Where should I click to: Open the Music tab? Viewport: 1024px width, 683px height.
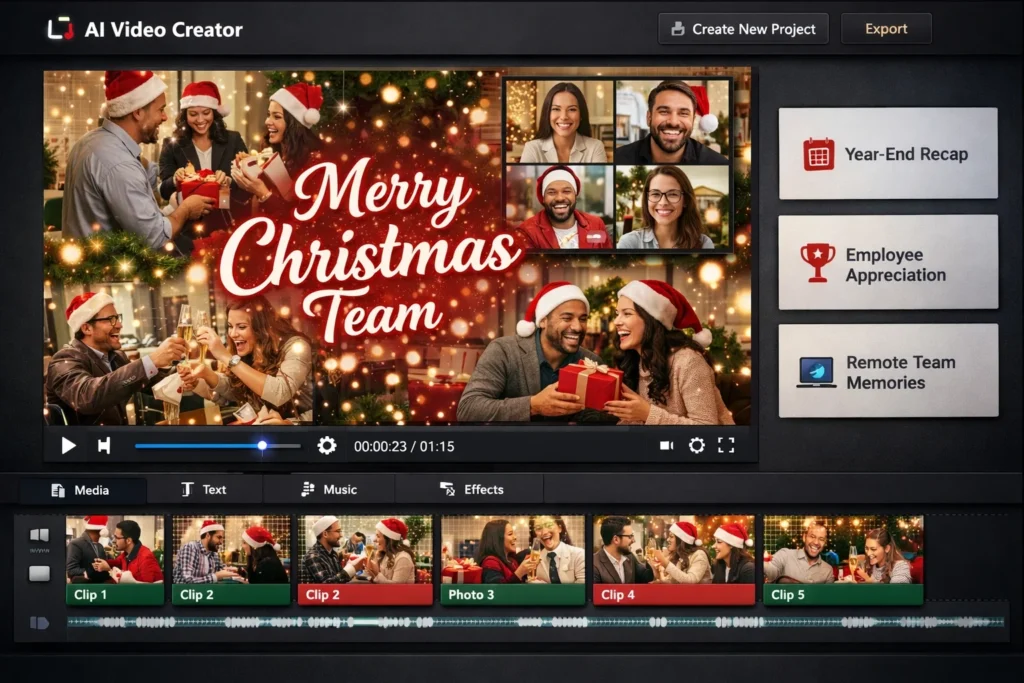click(331, 489)
